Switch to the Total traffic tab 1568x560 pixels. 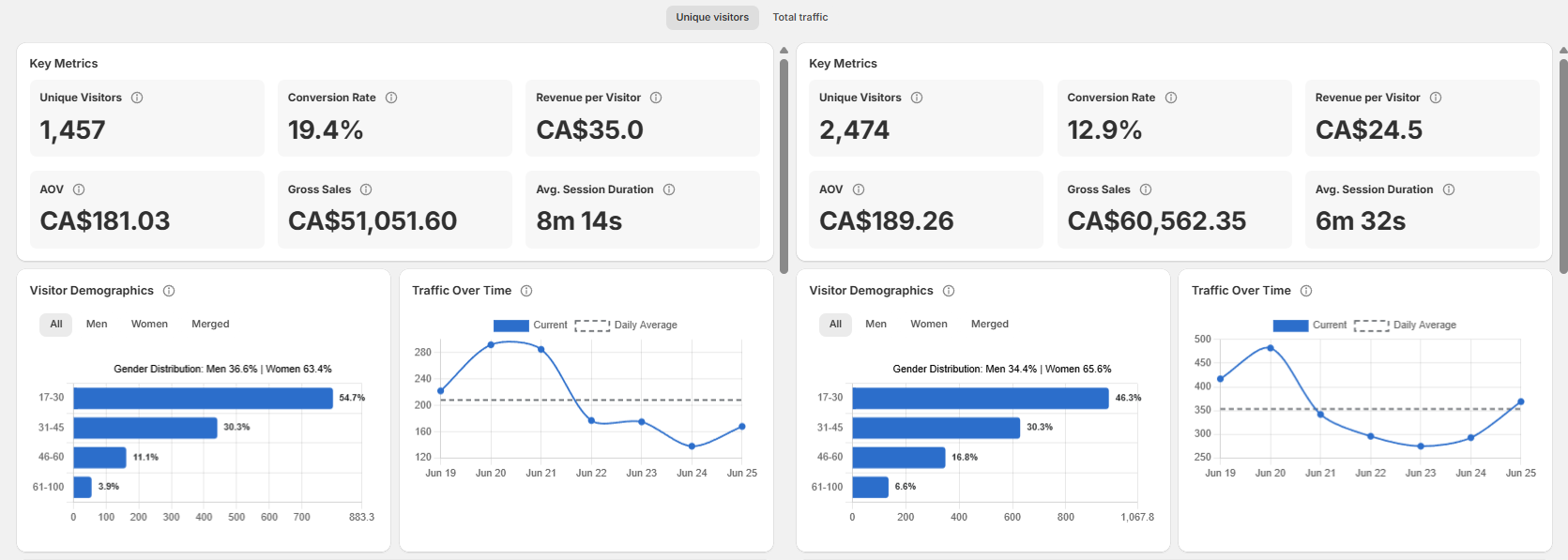click(x=800, y=17)
